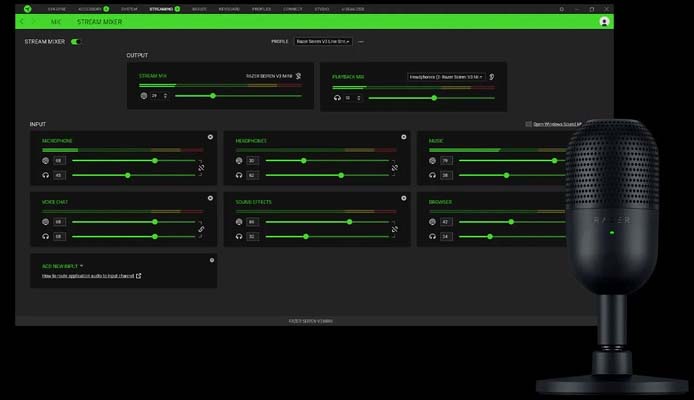694x400 pixels.
Task: Open the Headphones channel settings gear
Action: click(x=403, y=137)
